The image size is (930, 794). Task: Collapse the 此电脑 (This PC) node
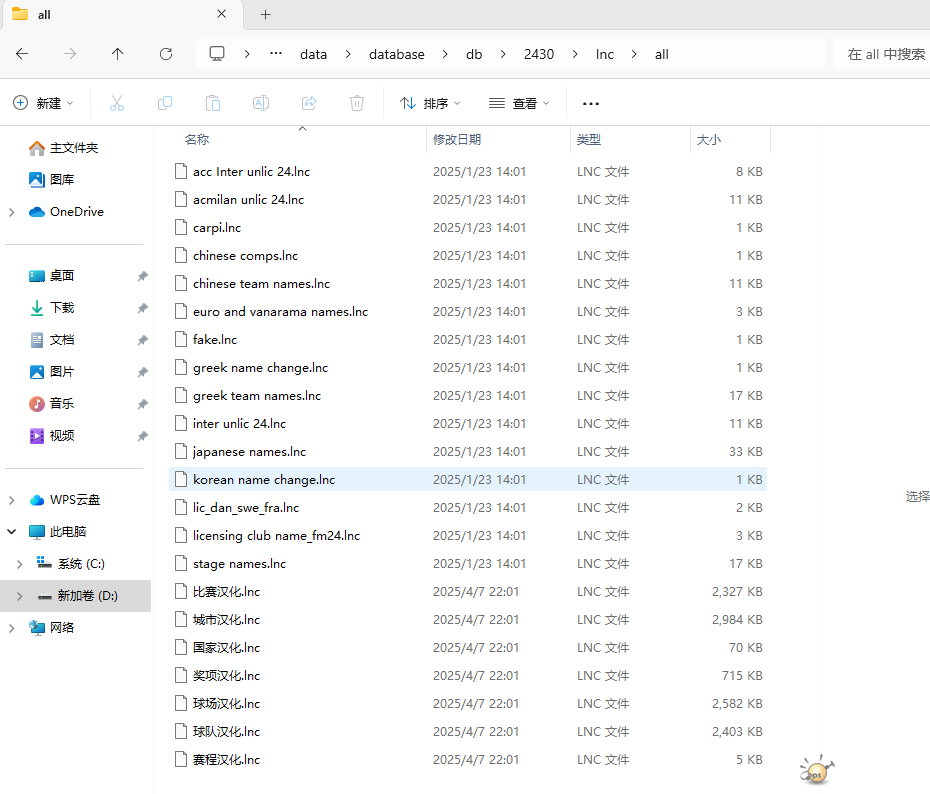12,532
